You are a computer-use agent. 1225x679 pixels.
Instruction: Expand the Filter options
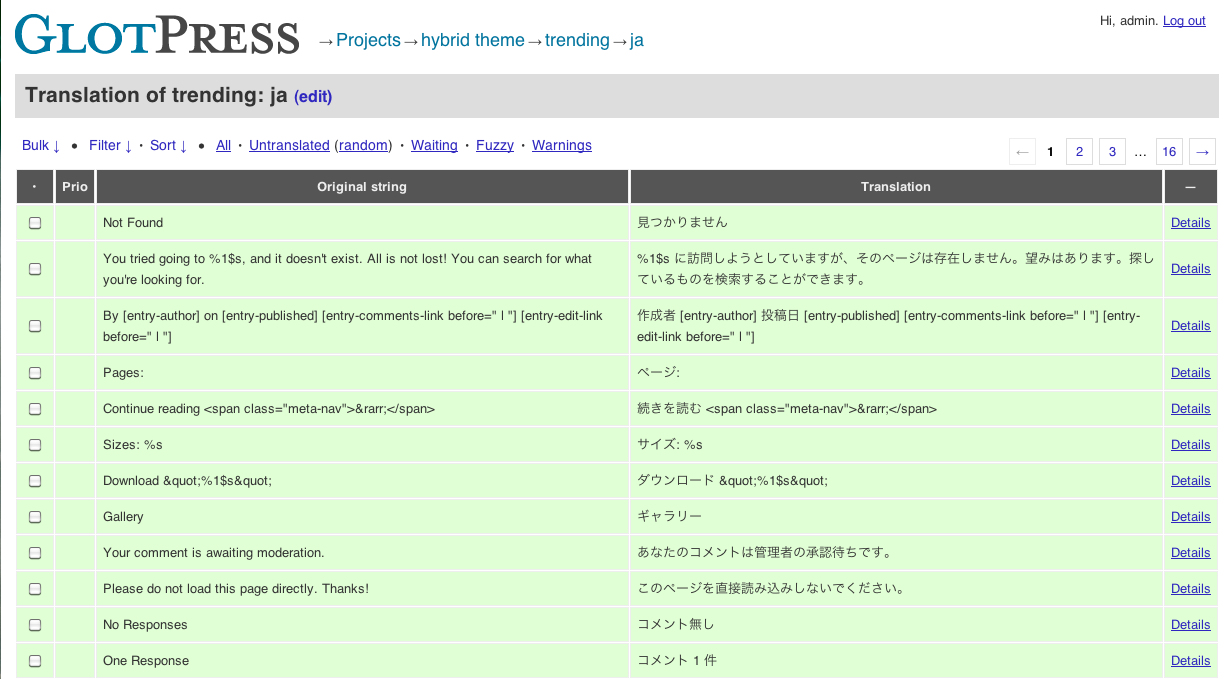[111, 145]
